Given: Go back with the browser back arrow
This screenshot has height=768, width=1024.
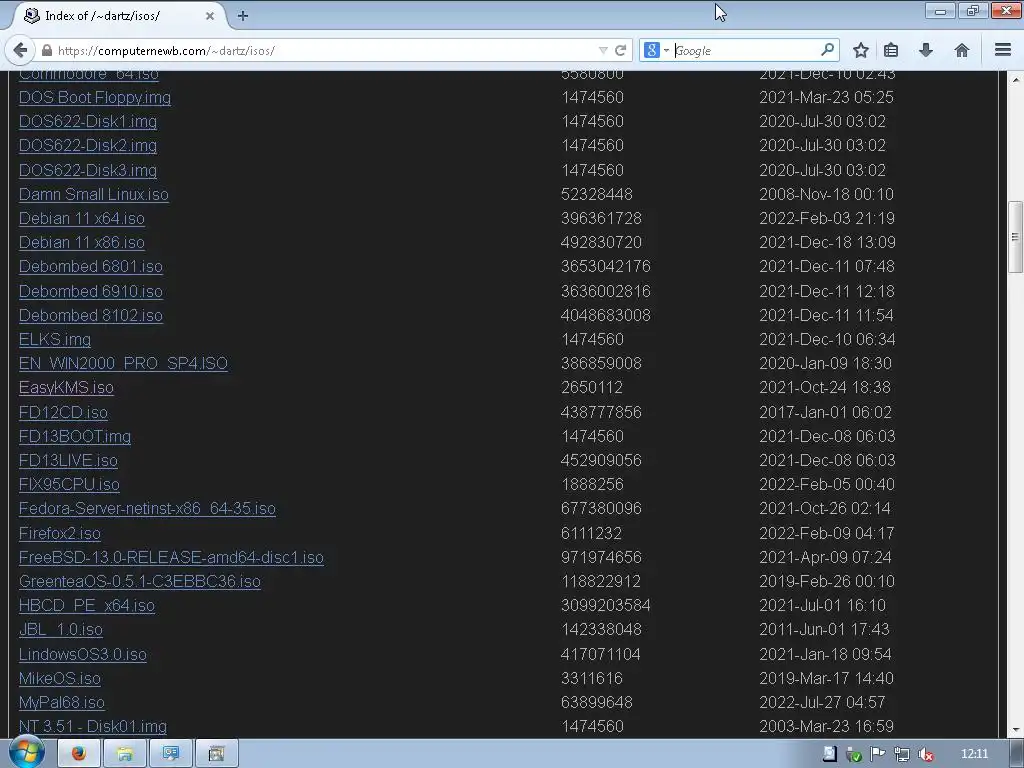Looking at the screenshot, I should (20, 50).
